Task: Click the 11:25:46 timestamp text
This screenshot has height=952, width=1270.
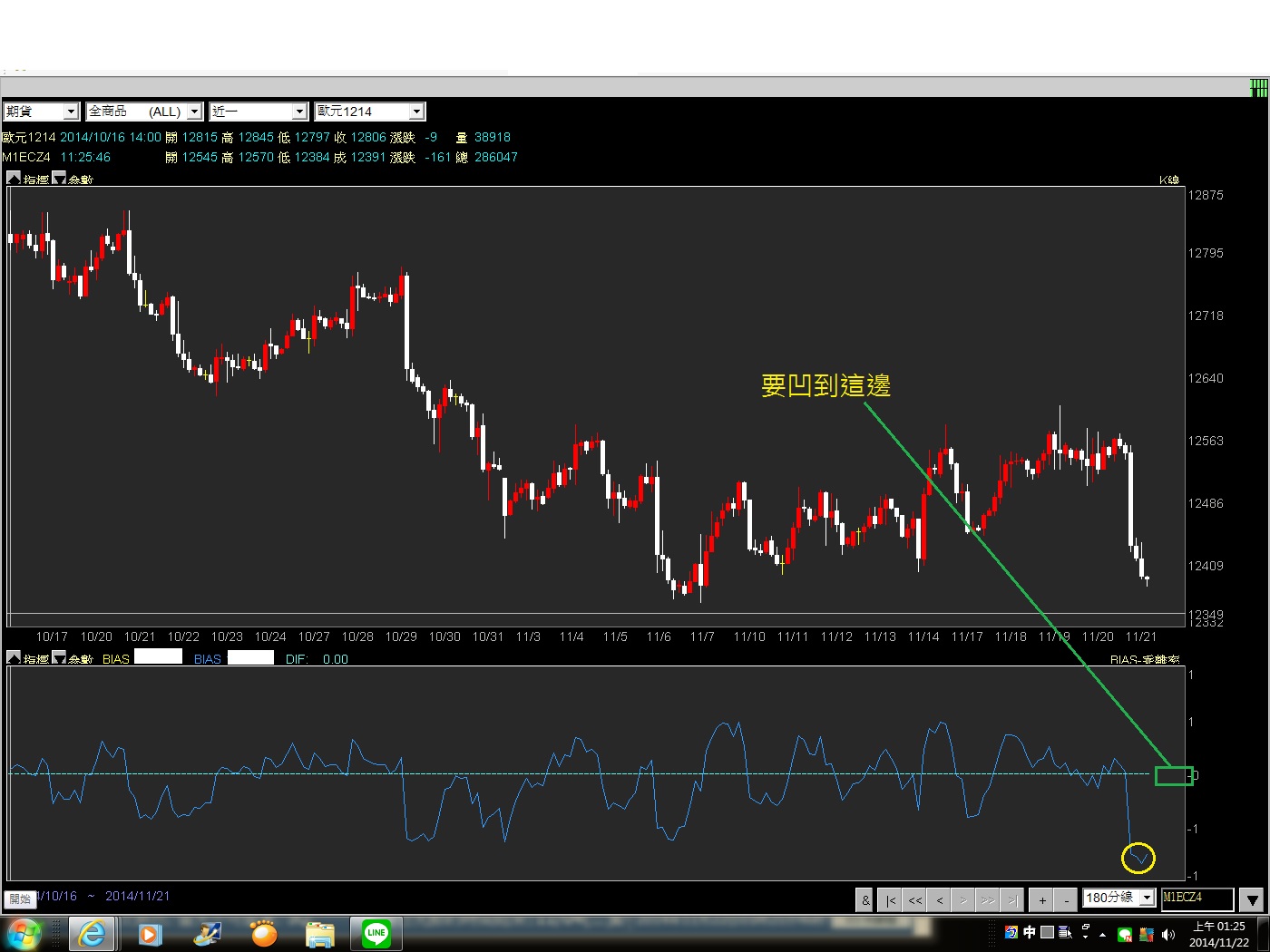Action: pyautogui.click(x=85, y=157)
